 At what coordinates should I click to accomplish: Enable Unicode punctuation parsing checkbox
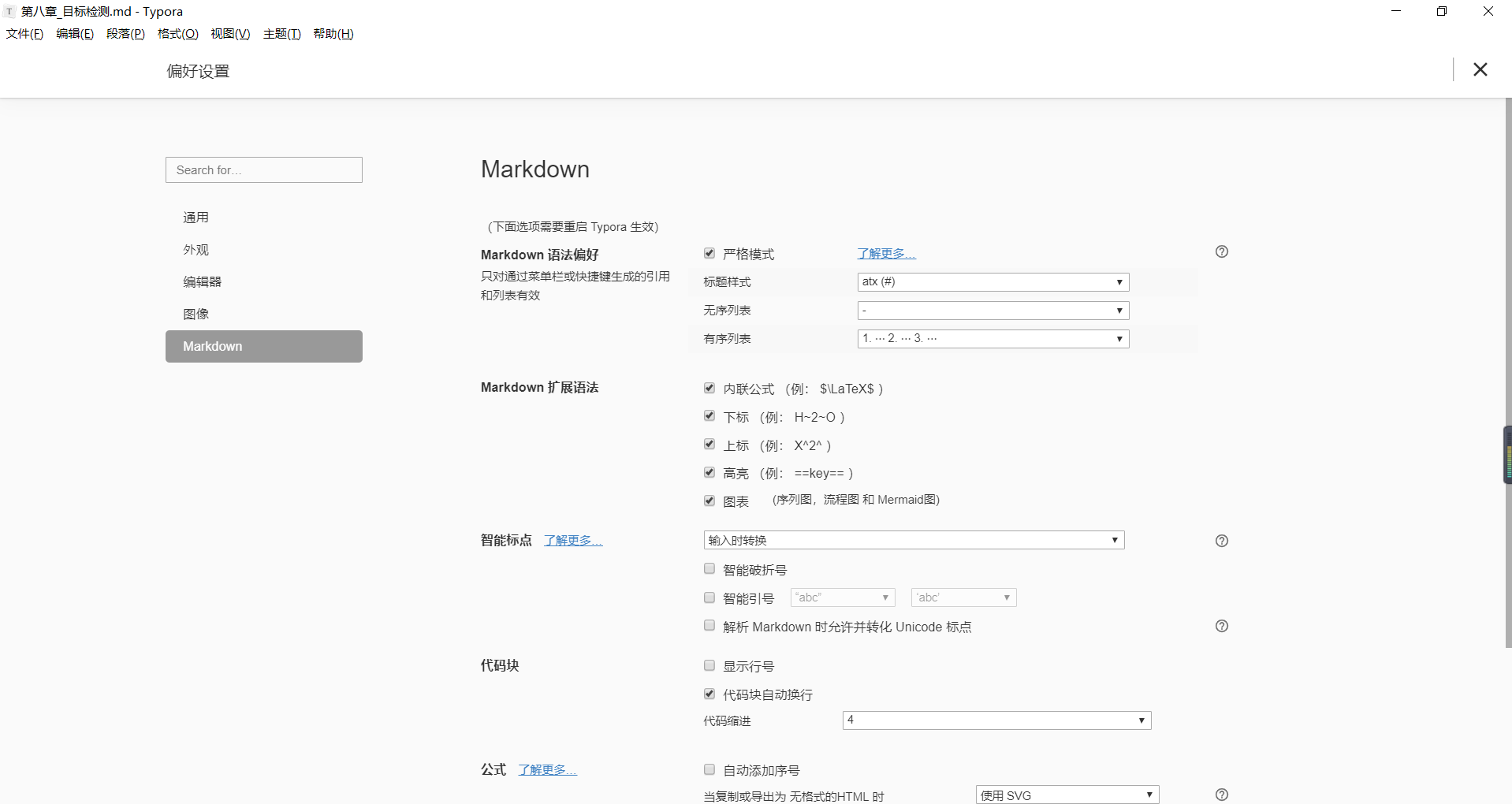click(x=709, y=626)
